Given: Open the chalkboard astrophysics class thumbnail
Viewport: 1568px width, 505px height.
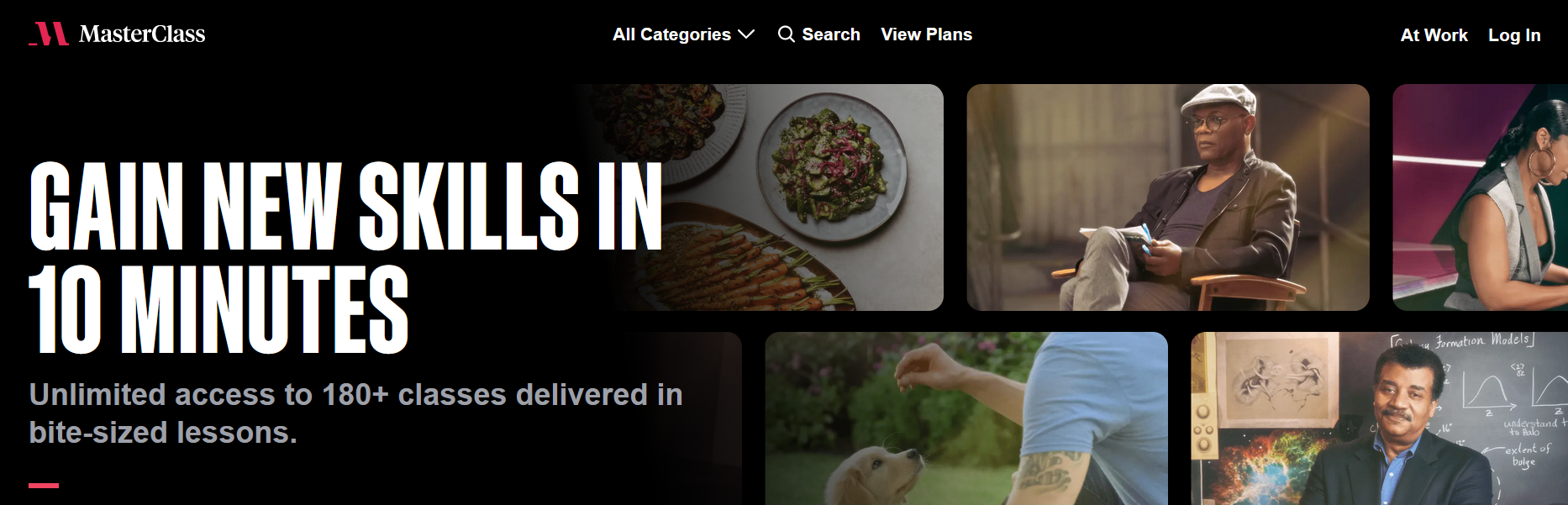Looking at the screenshot, I should click(x=1380, y=418).
